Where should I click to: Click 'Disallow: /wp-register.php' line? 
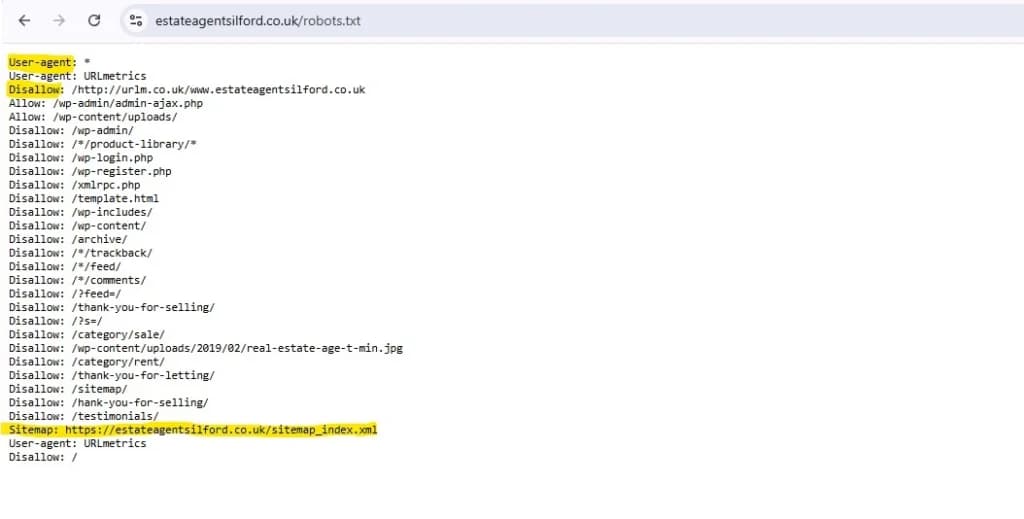[90, 171]
